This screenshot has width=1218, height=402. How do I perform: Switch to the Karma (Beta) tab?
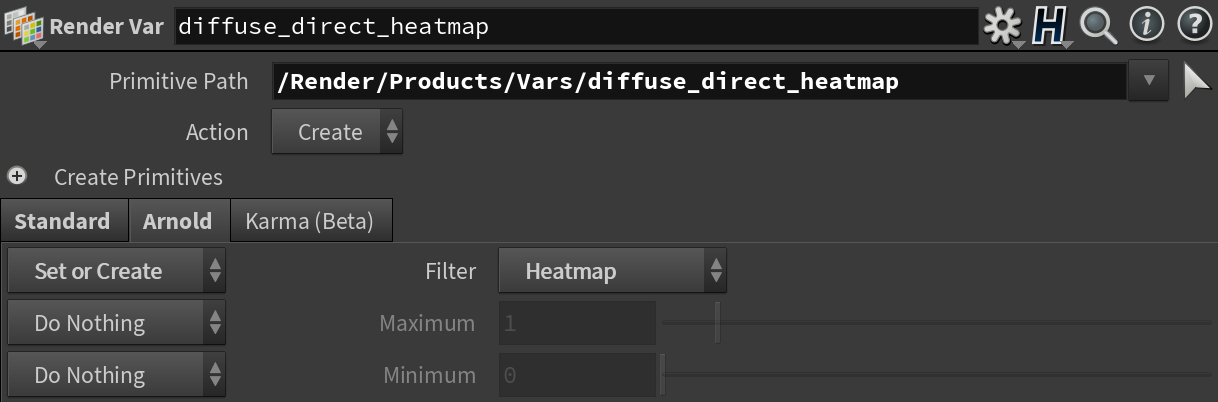tap(310, 221)
